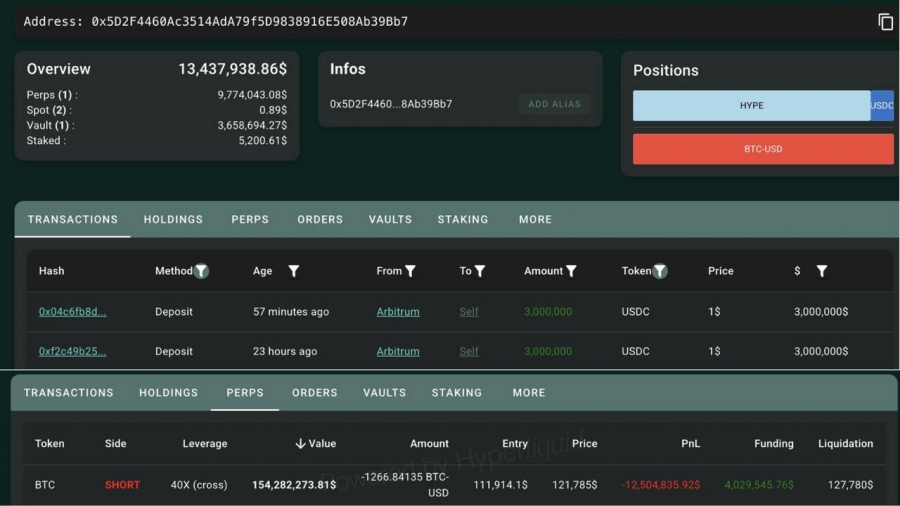Follow the Arbitrum link in first deposit row
Image resolution: width=900 pixels, height=506 pixels.
(x=398, y=312)
